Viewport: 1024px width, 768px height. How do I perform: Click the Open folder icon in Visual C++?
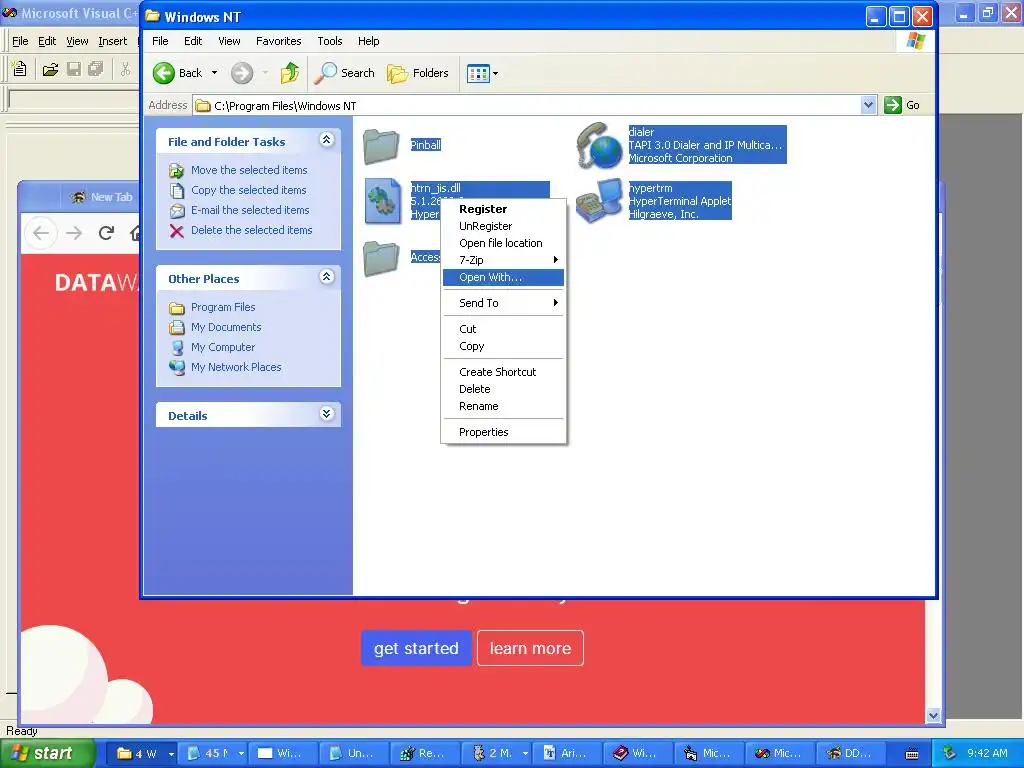[50, 69]
